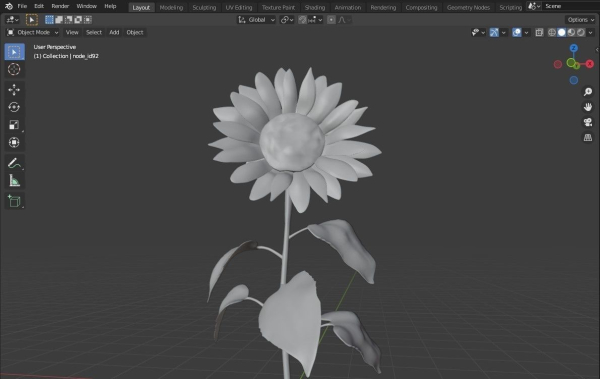600x379 pixels.
Task: Select the Add Cube tool
Action: 14,201
